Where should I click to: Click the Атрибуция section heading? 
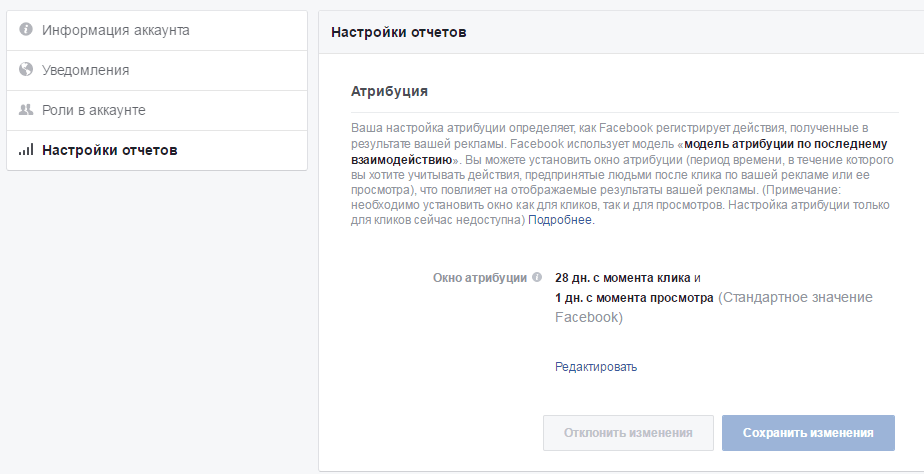[389, 91]
